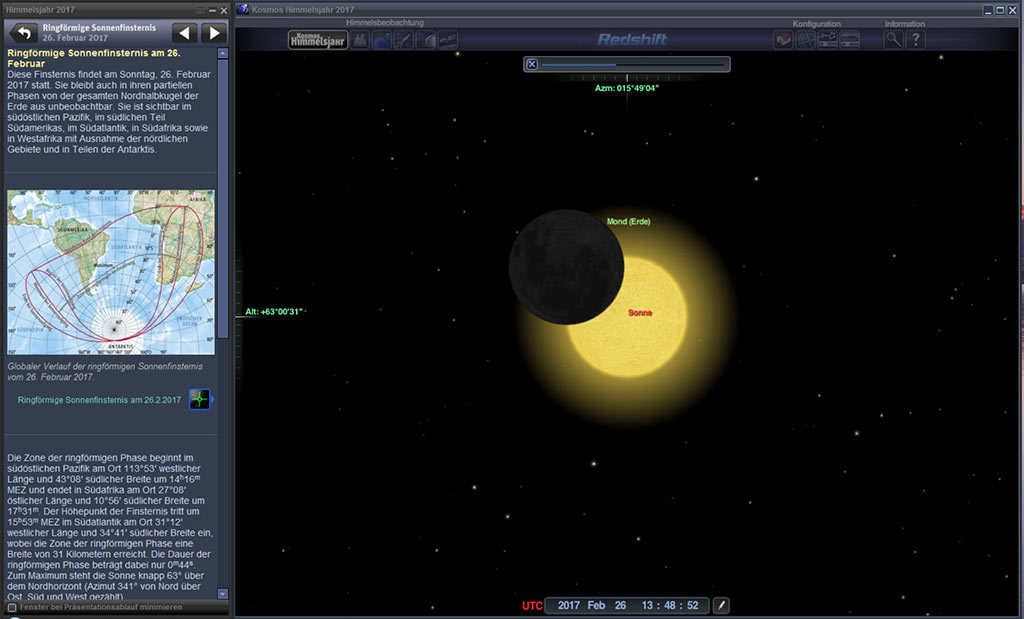Launch eclipse simulation via green crosshair icon
Image resolution: width=1024 pixels, height=619 pixels.
(199, 399)
